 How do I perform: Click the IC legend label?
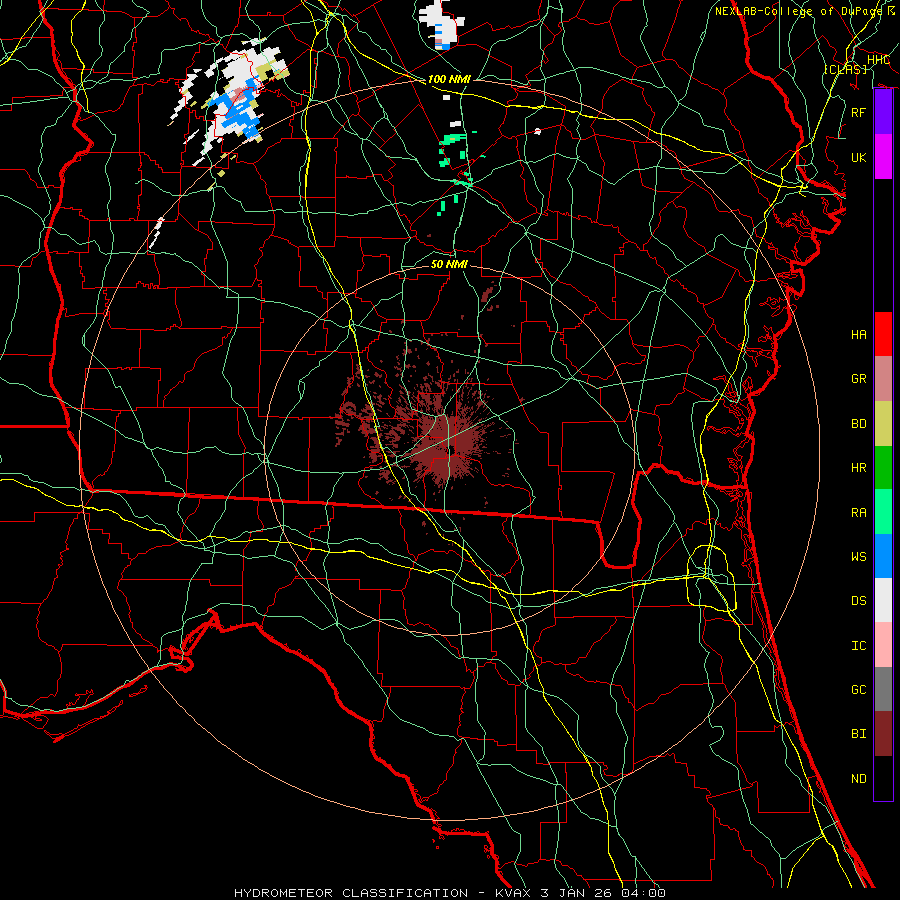pos(859,646)
